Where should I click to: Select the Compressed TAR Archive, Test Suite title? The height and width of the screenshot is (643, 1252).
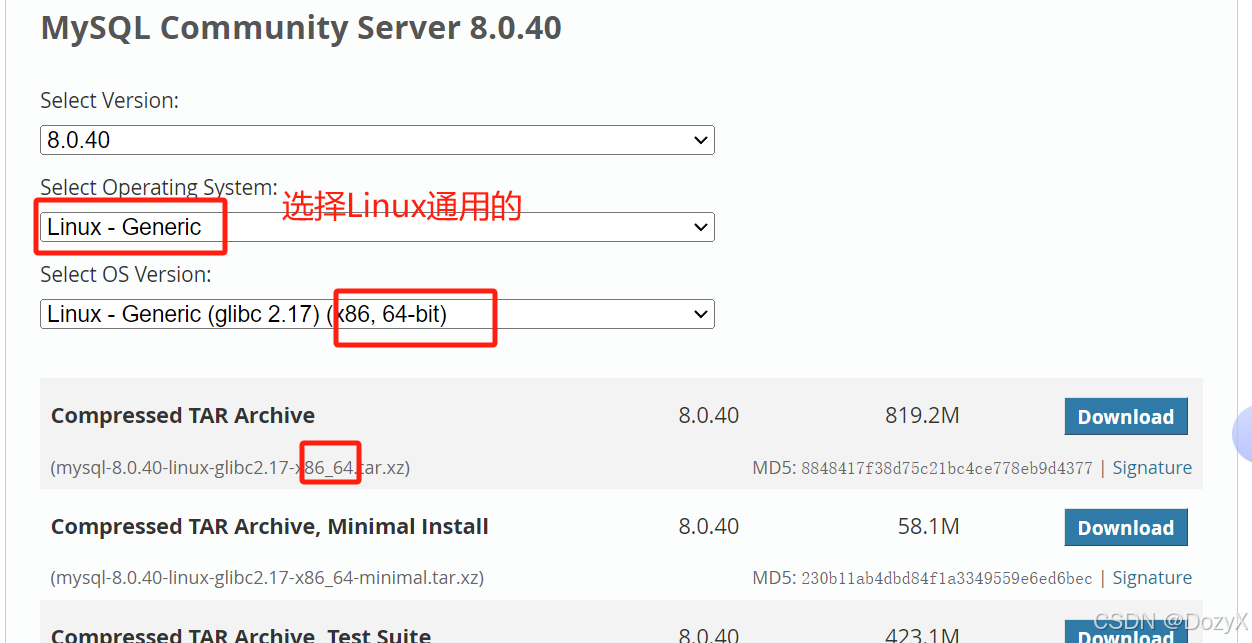click(241, 634)
